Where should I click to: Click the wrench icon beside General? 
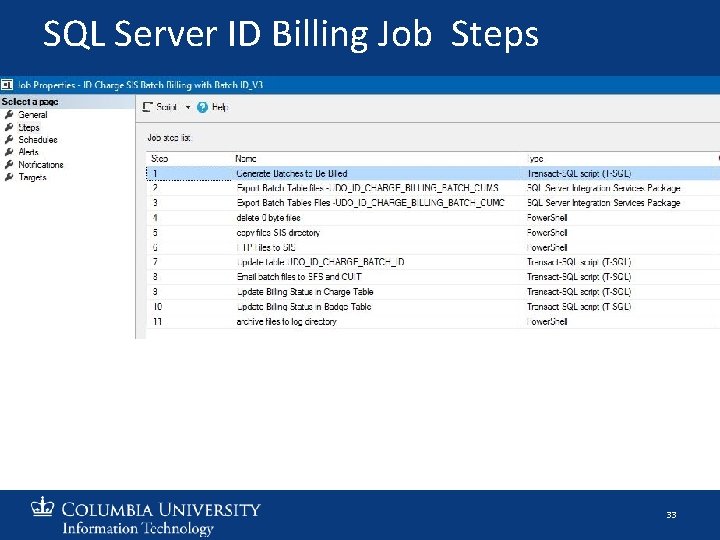pos(9,114)
